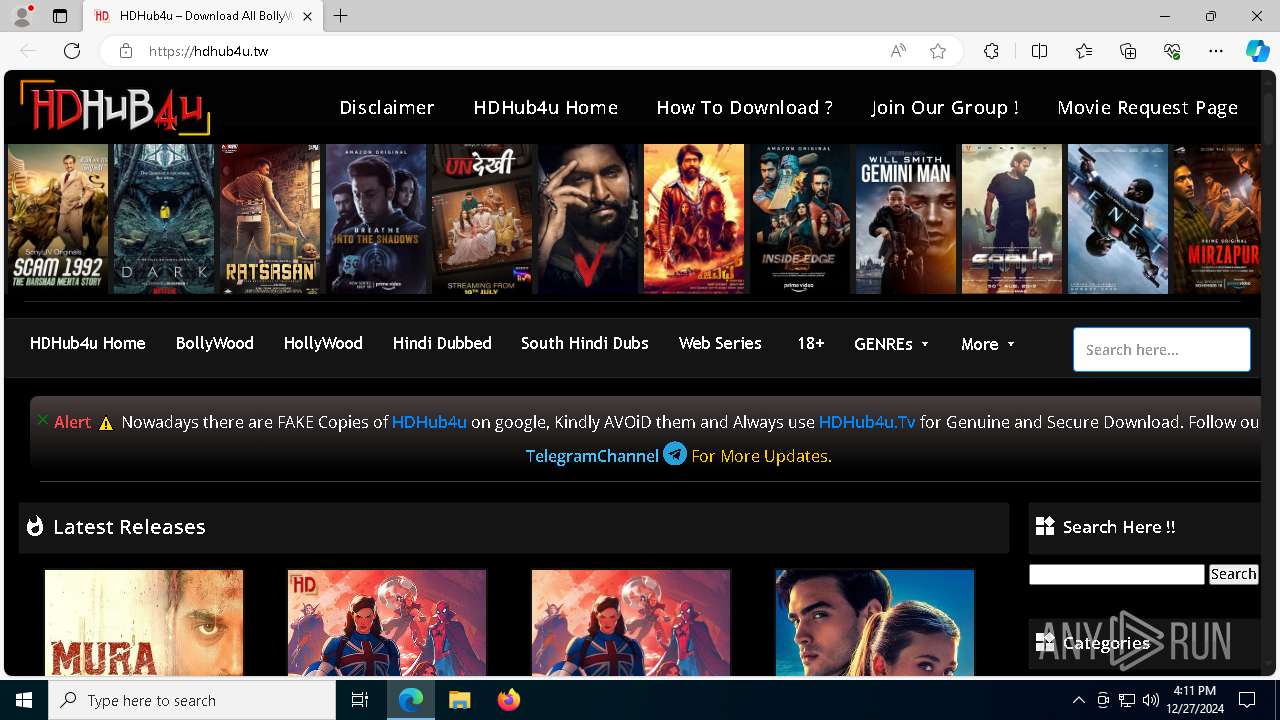Follow the HDHub4u.Tv link in alert
This screenshot has width=1280, height=720.
[867, 422]
